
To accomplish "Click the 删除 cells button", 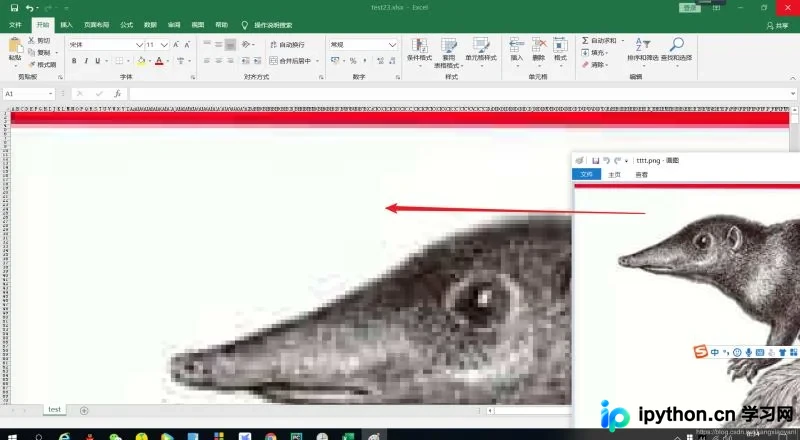I will point(539,51).
